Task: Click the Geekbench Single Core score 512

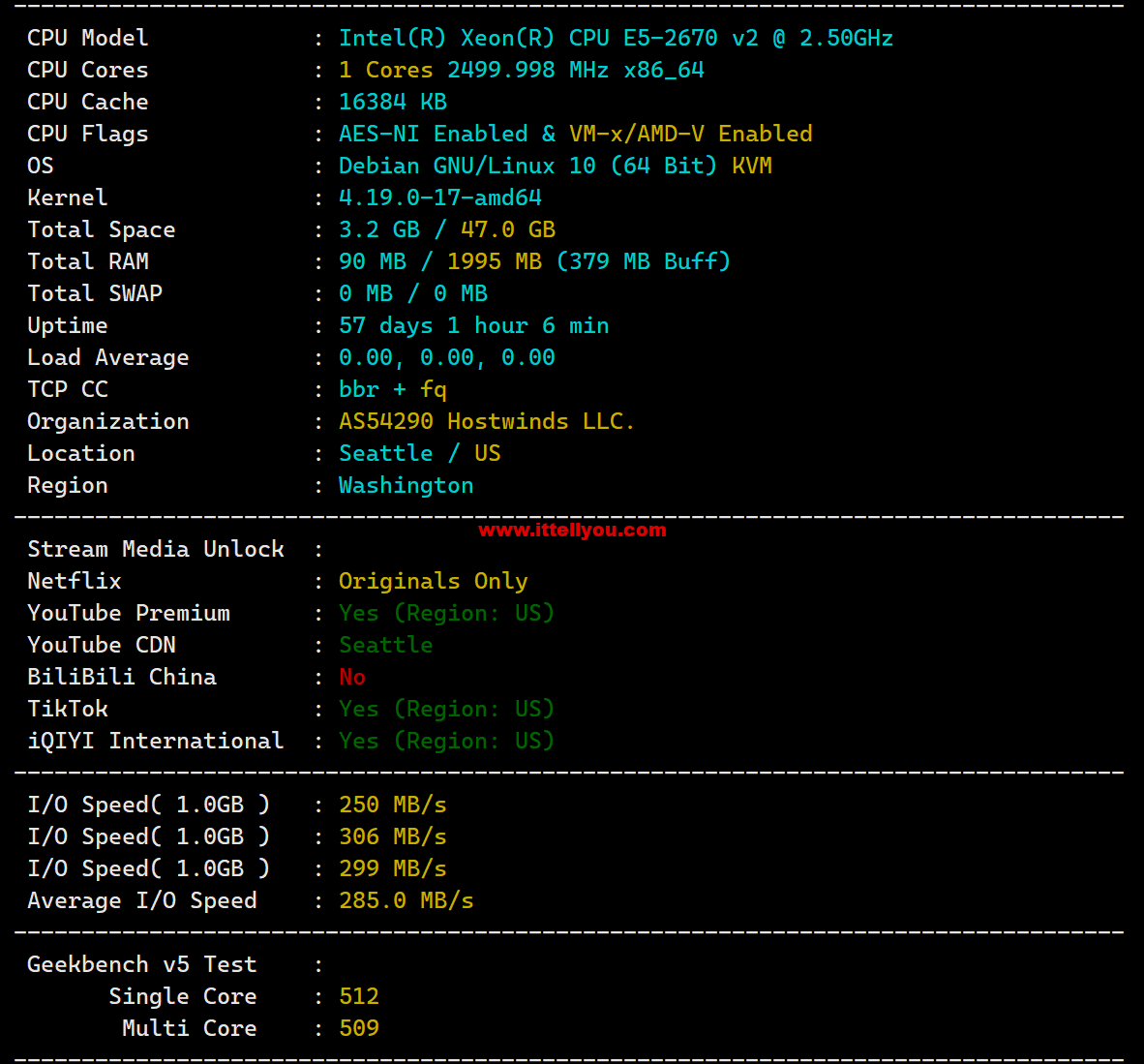Action: [359, 996]
